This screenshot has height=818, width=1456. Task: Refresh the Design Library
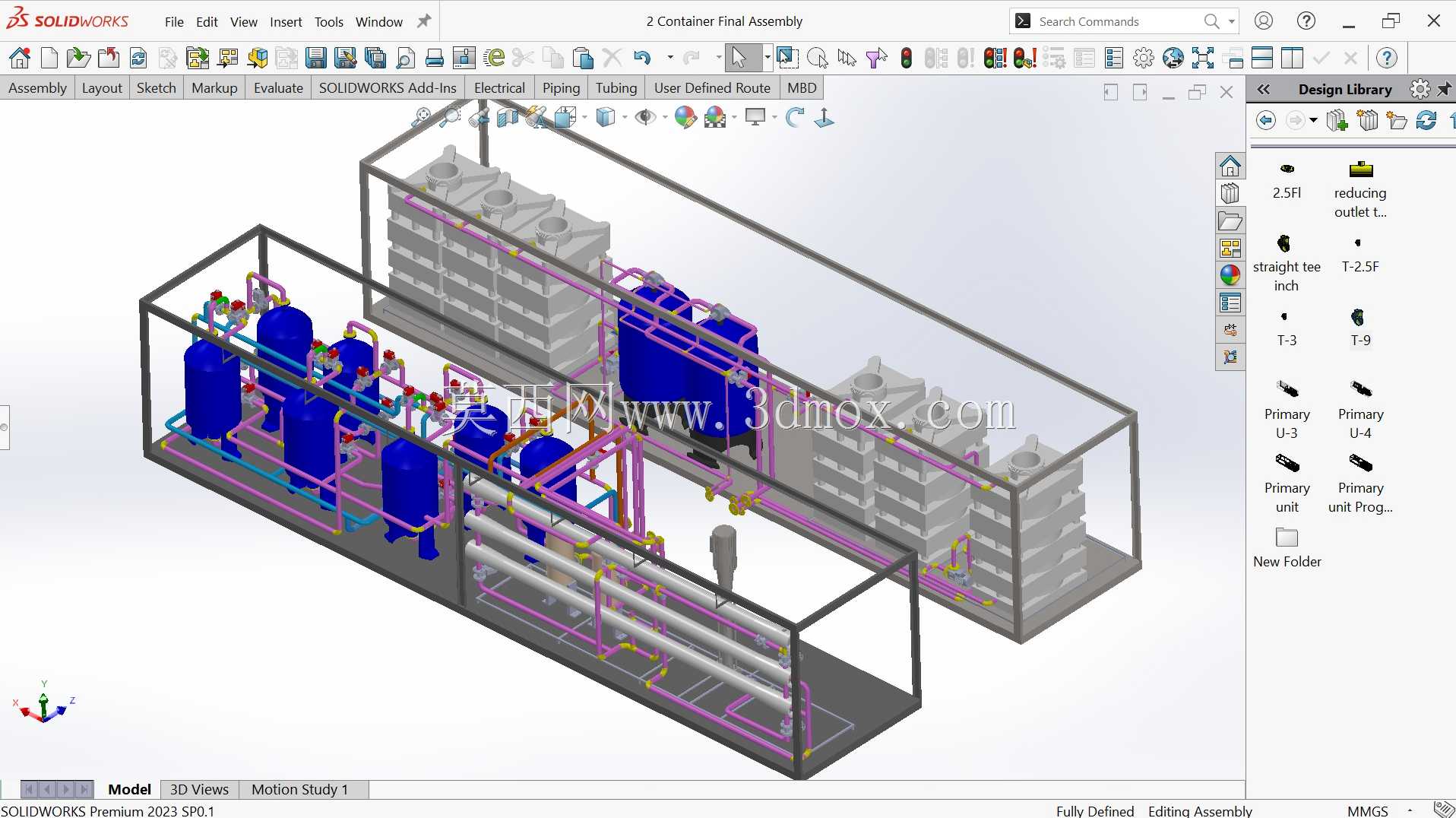(1426, 120)
